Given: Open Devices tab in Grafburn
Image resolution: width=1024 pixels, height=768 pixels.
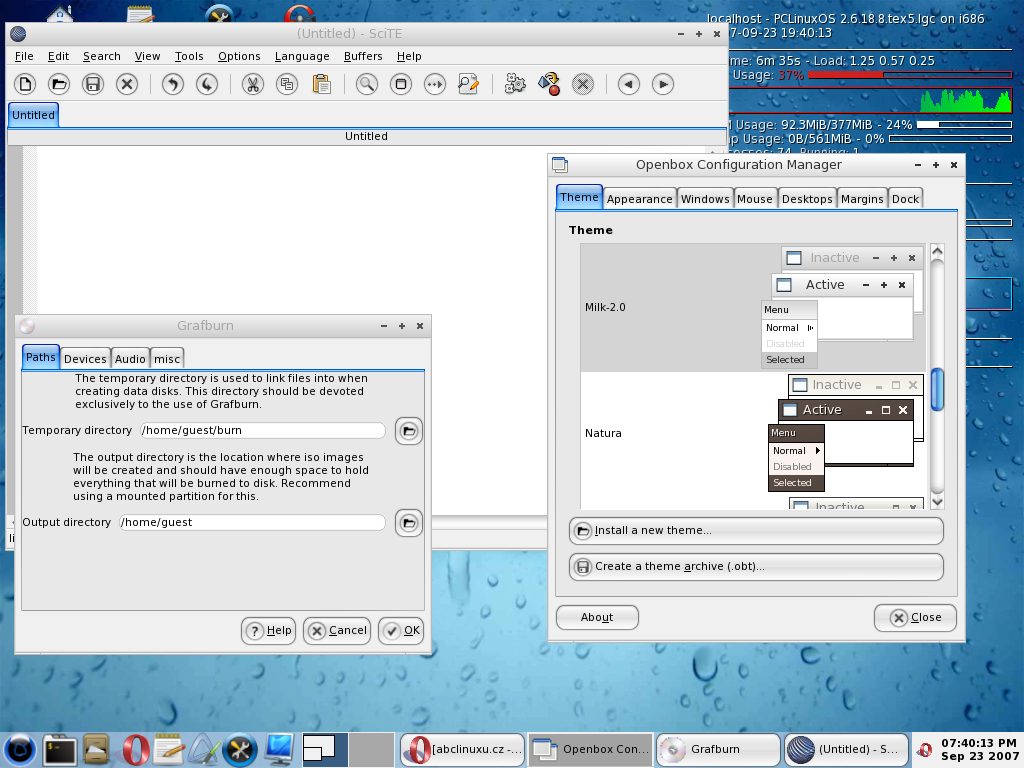Looking at the screenshot, I should [85, 359].
